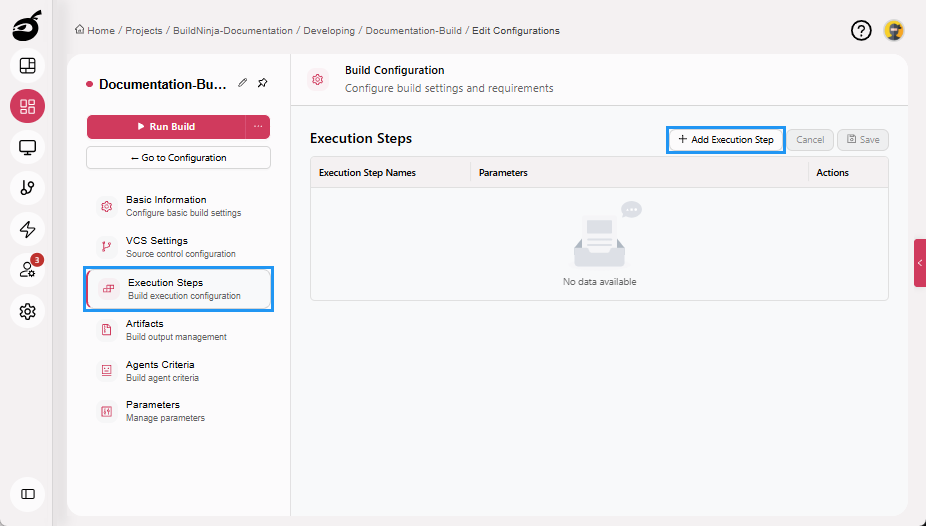Screen dimensions: 926x526
Task: Go to Home breadcrumb link
Action: point(101,31)
